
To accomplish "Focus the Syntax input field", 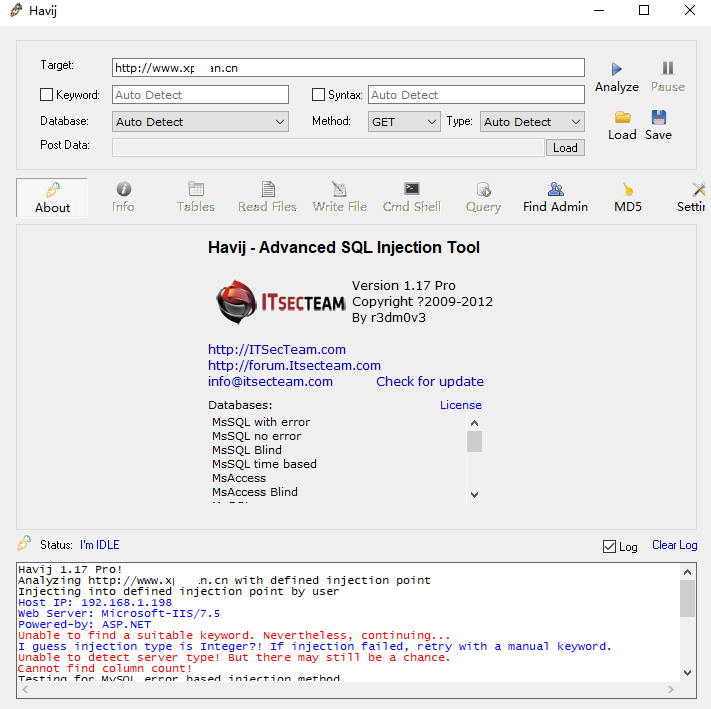I will [476, 95].
